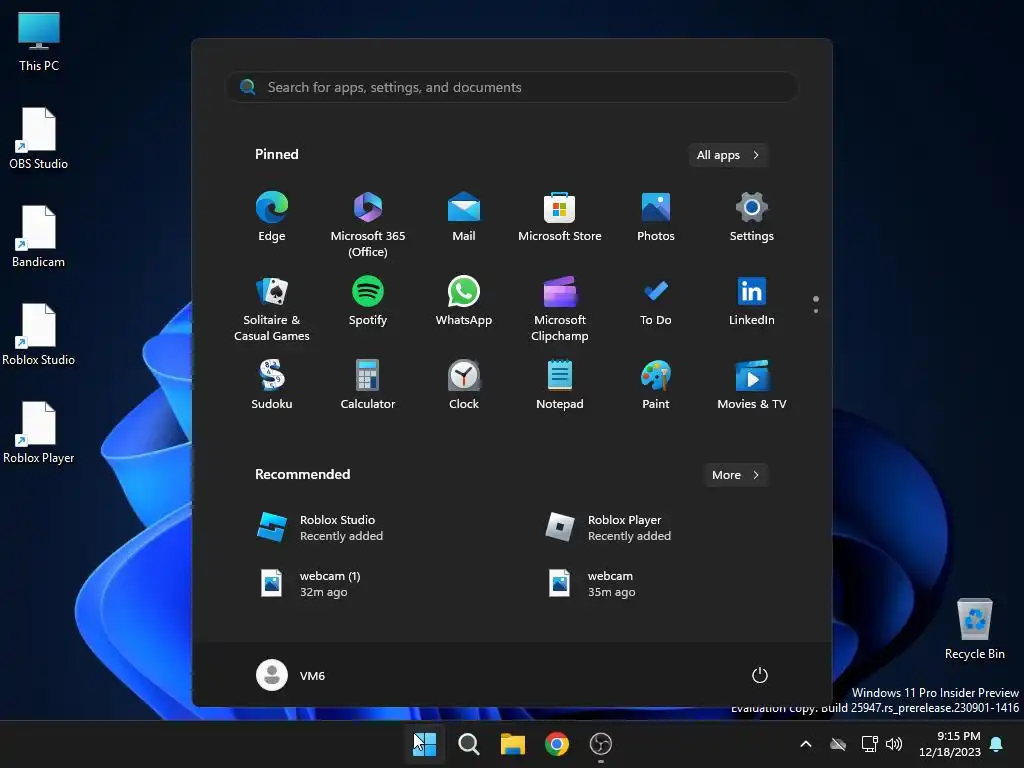
Task: Launch Google Chrome from the taskbar
Action: [556, 744]
